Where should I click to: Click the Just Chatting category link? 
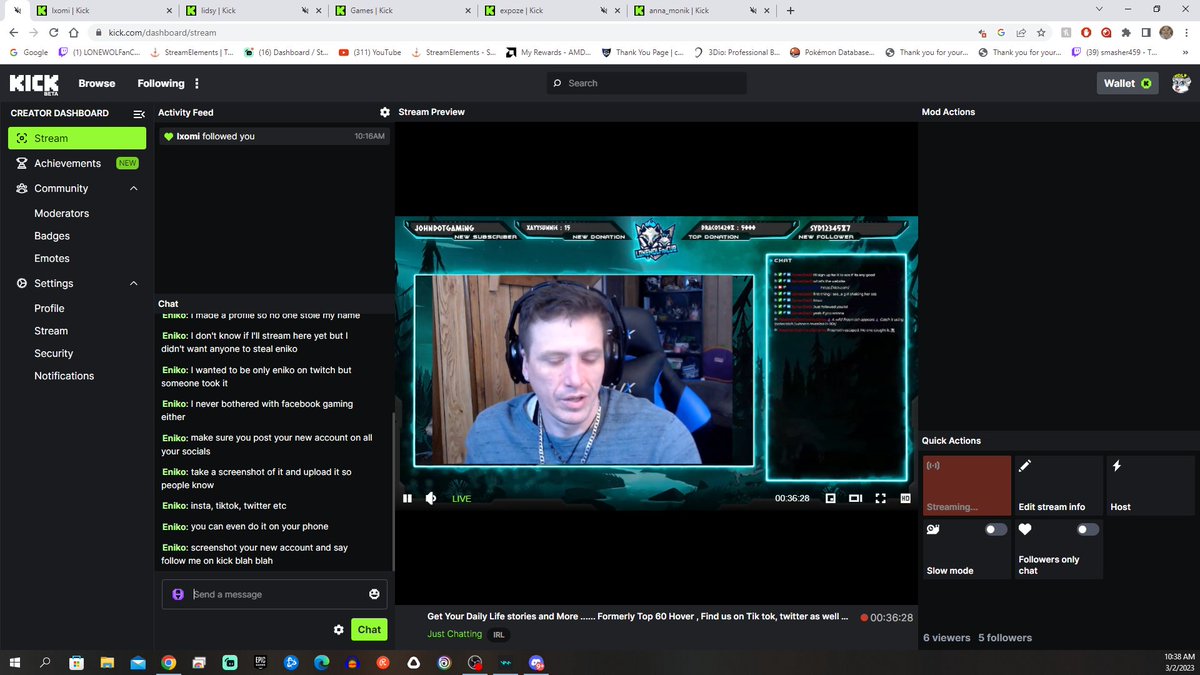tap(455, 634)
